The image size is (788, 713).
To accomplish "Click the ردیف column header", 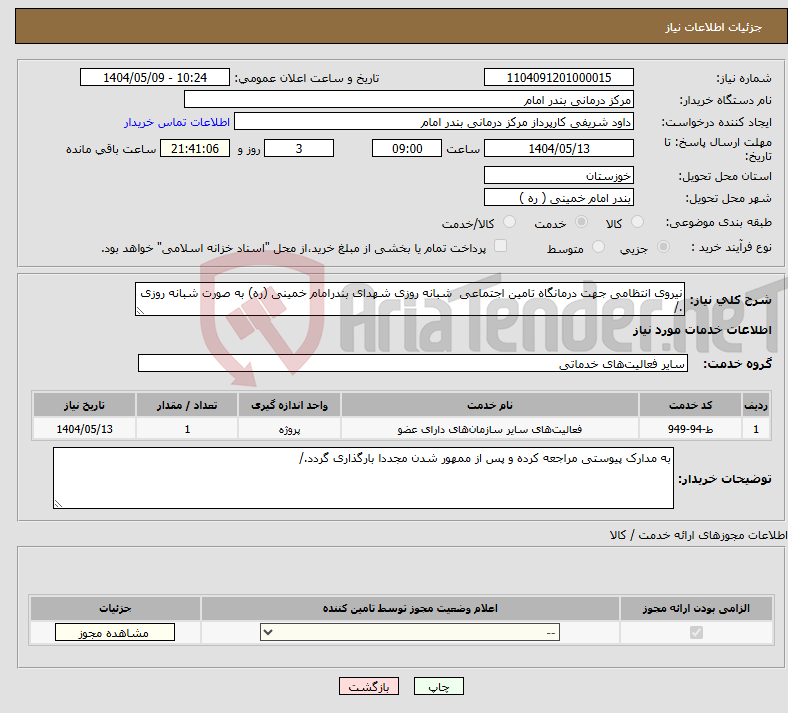I will coord(756,405).
